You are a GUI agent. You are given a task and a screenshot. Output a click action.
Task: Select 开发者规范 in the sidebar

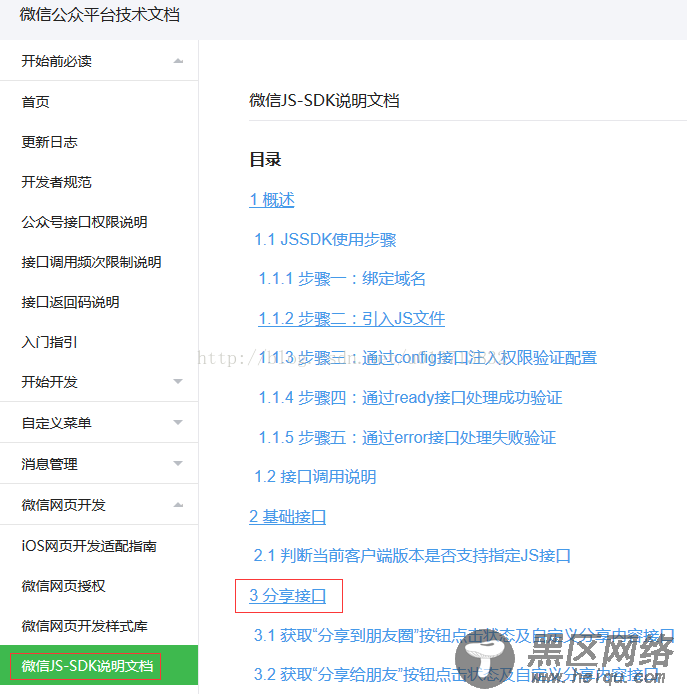coord(57,182)
